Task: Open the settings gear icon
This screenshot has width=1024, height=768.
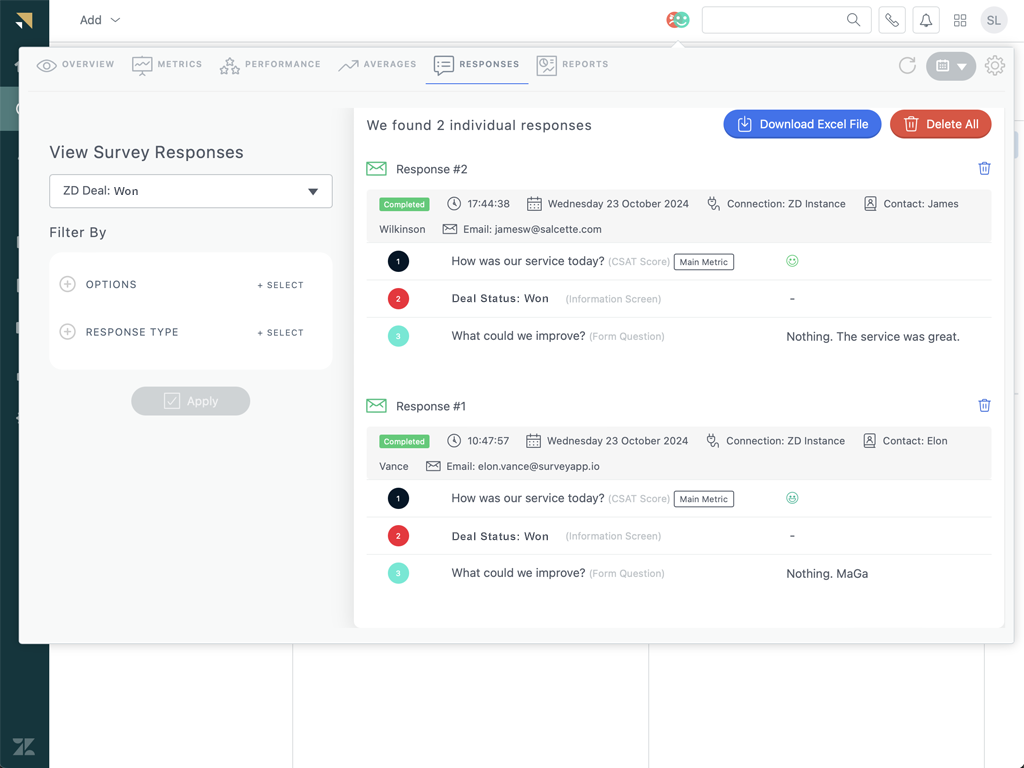Action: (994, 66)
